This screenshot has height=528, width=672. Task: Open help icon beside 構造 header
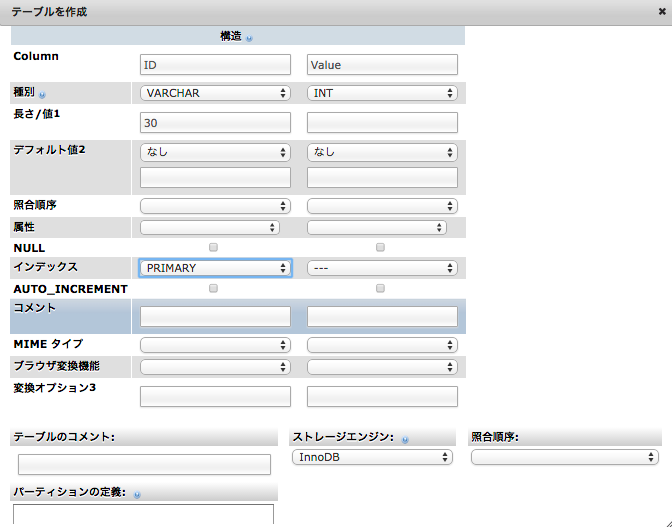249,38
